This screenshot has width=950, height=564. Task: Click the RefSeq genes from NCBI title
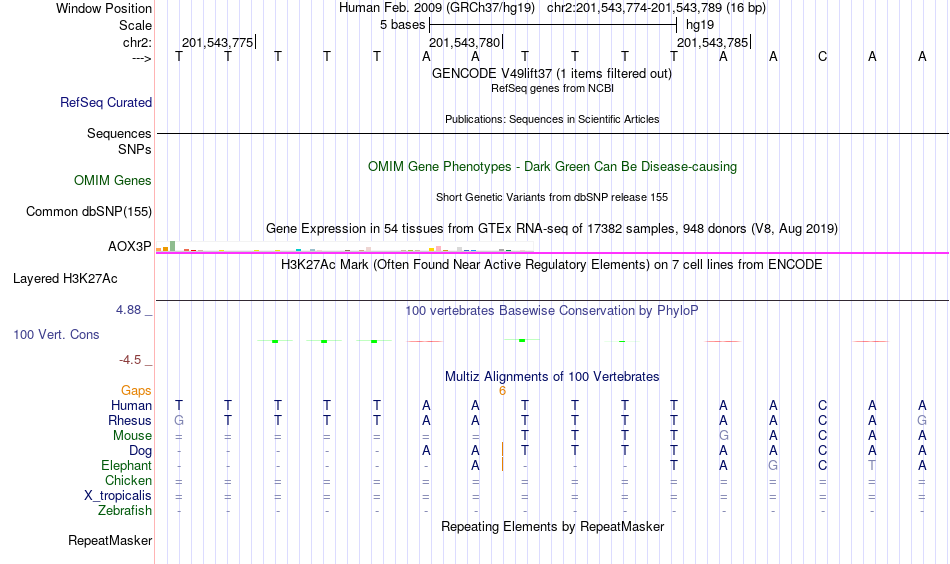pos(552,88)
